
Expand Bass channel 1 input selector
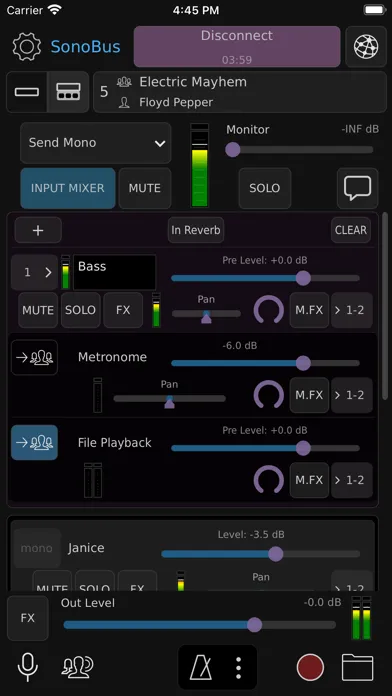coord(34,273)
